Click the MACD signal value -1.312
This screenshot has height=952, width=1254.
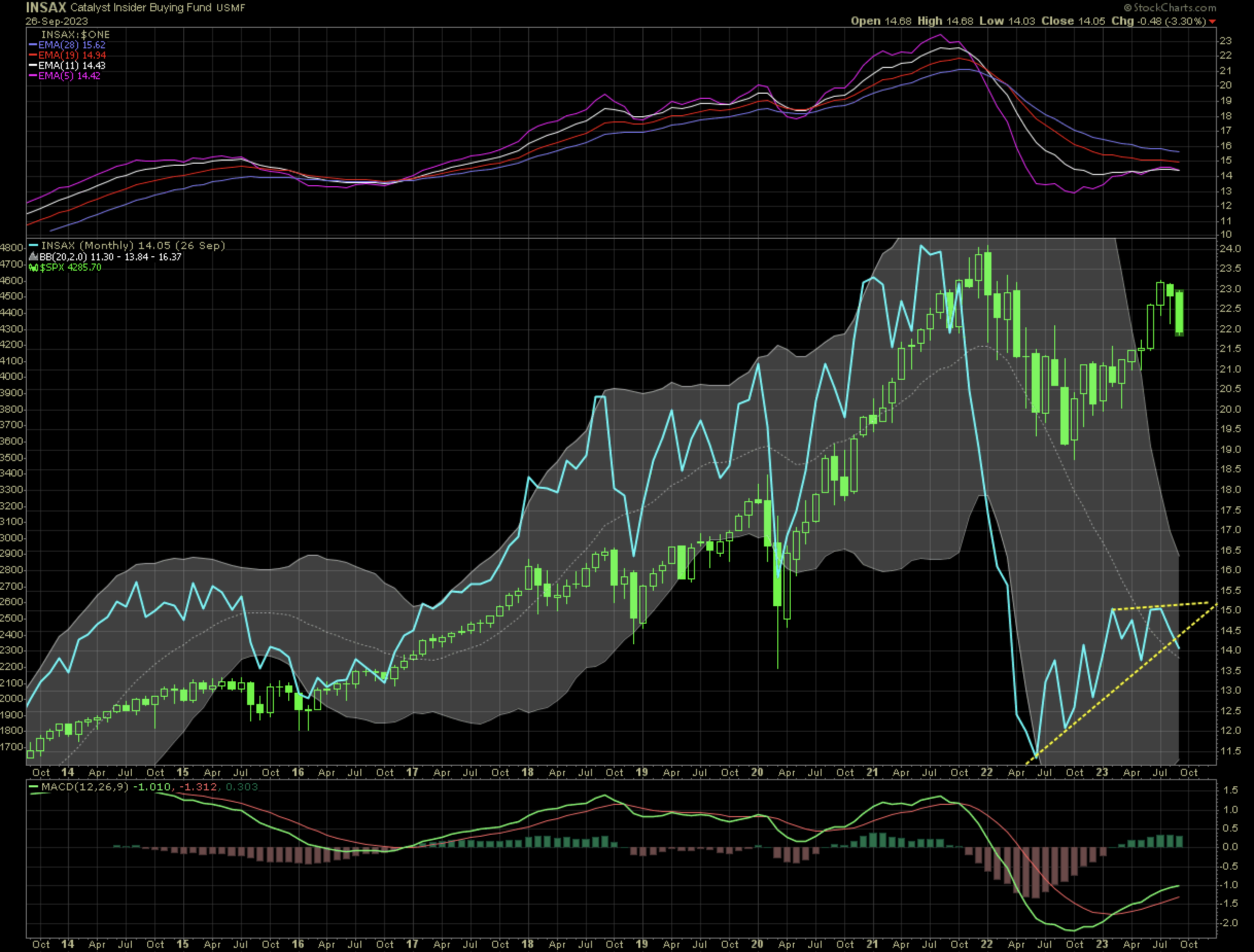[198, 787]
